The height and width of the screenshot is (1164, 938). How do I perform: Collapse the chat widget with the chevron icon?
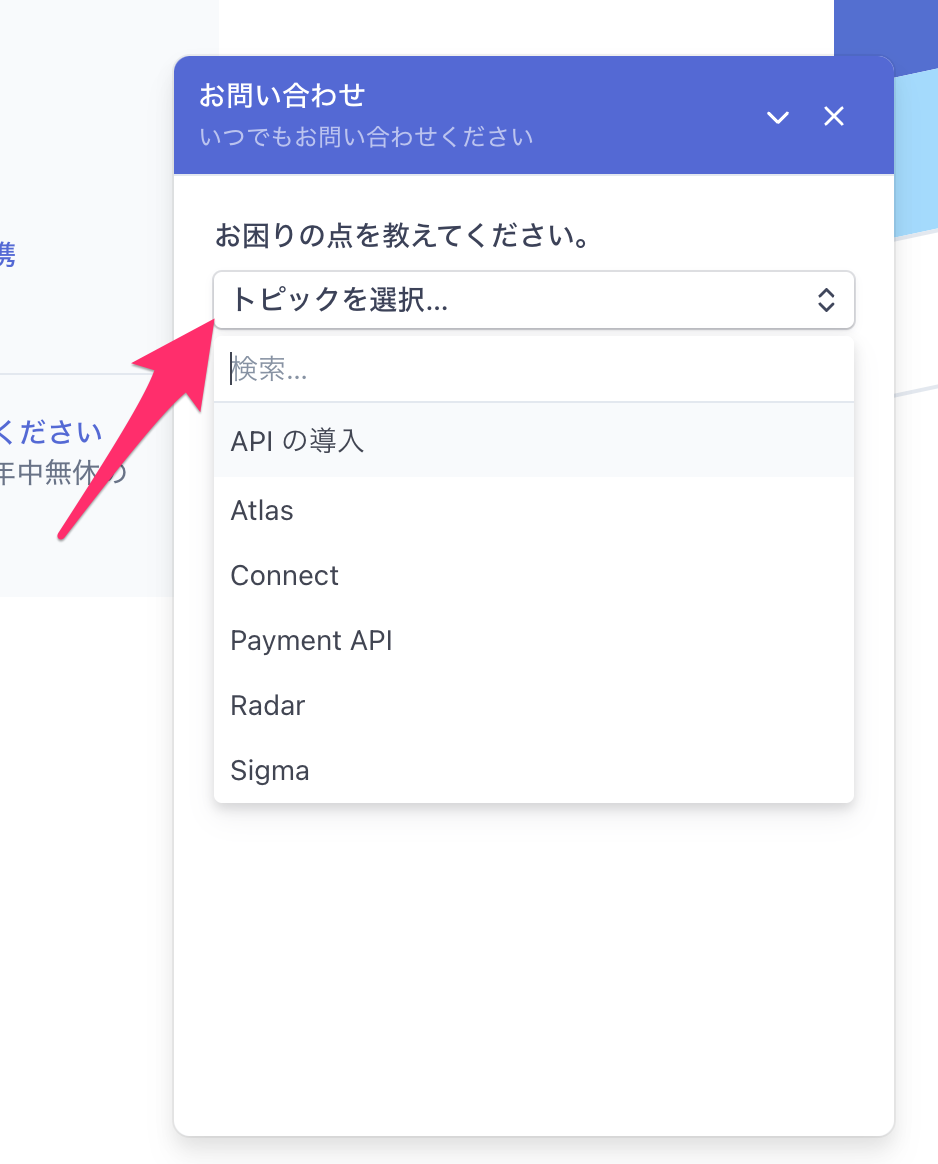click(x=777, y=117)
